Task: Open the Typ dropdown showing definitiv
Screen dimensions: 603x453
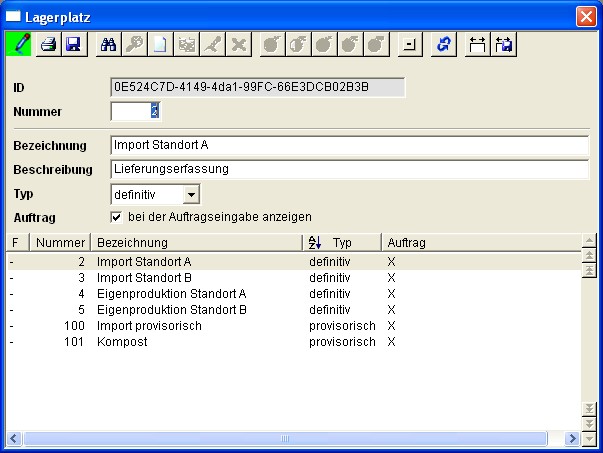Action: [x=191, y=195]
